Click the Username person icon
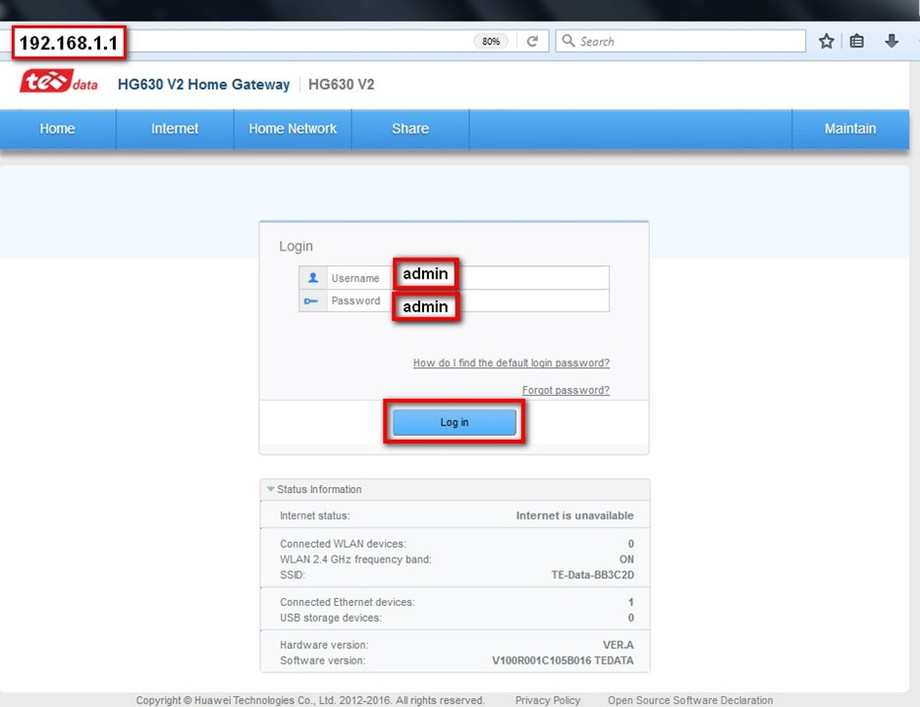The height and width of the screenshot is (707, 920). pos(313,278)
